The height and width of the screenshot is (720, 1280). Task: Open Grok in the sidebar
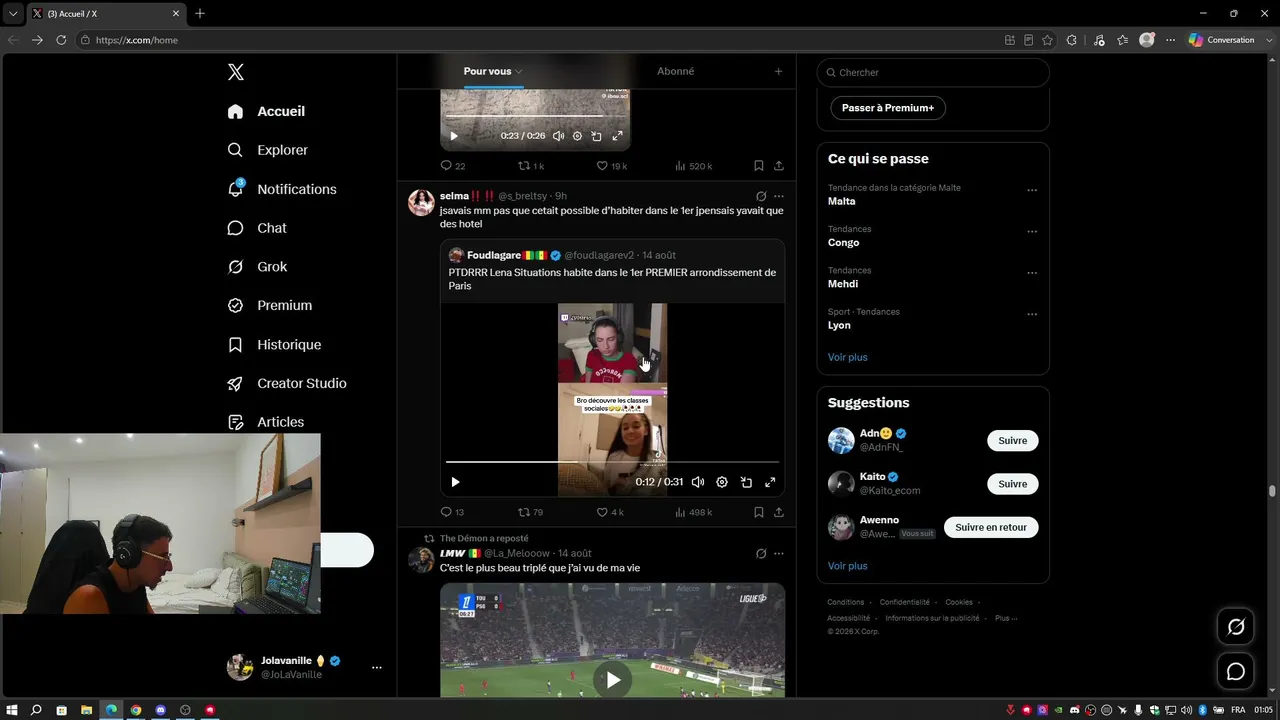[257, 267]
